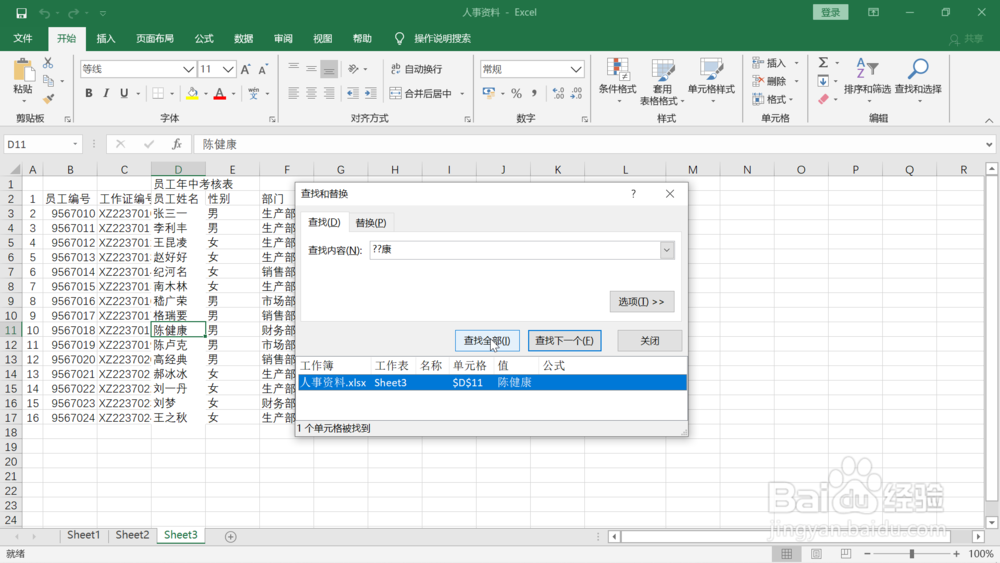Click the 登录 Sign in button

tap(830, 12)
